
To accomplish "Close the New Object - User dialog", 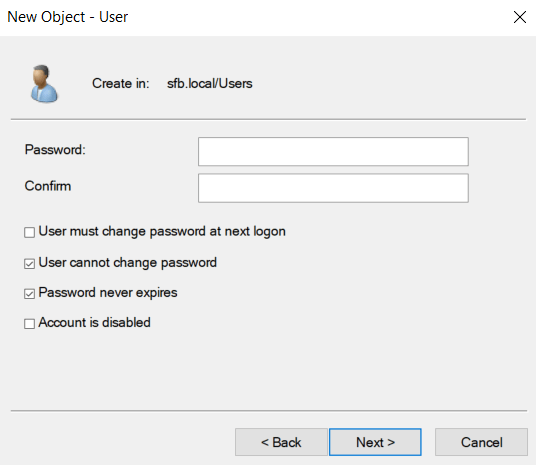I will click(x=520, y=17).
